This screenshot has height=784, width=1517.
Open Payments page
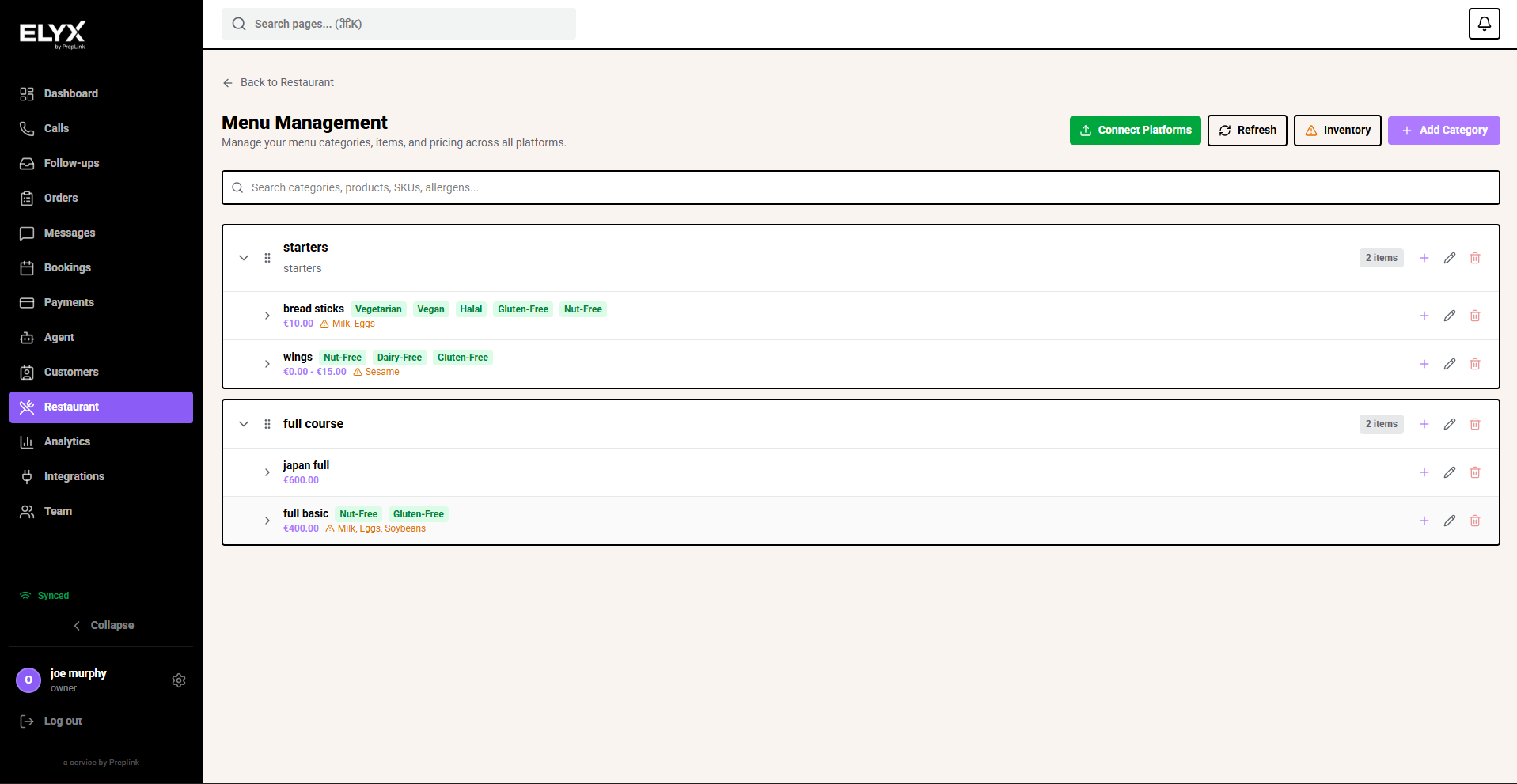101,302
